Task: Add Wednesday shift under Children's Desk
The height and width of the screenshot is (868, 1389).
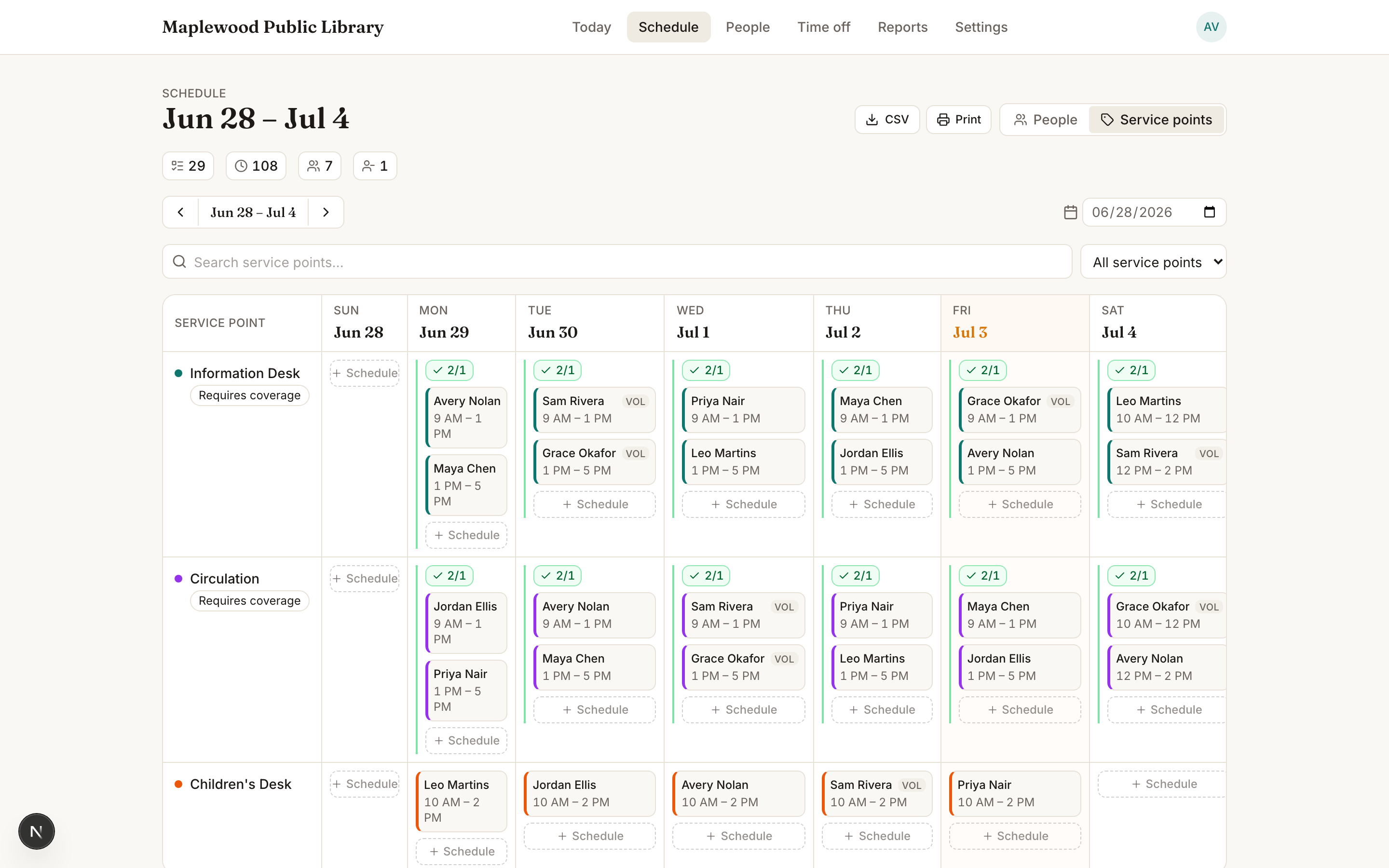Action: tap(739, 836)
